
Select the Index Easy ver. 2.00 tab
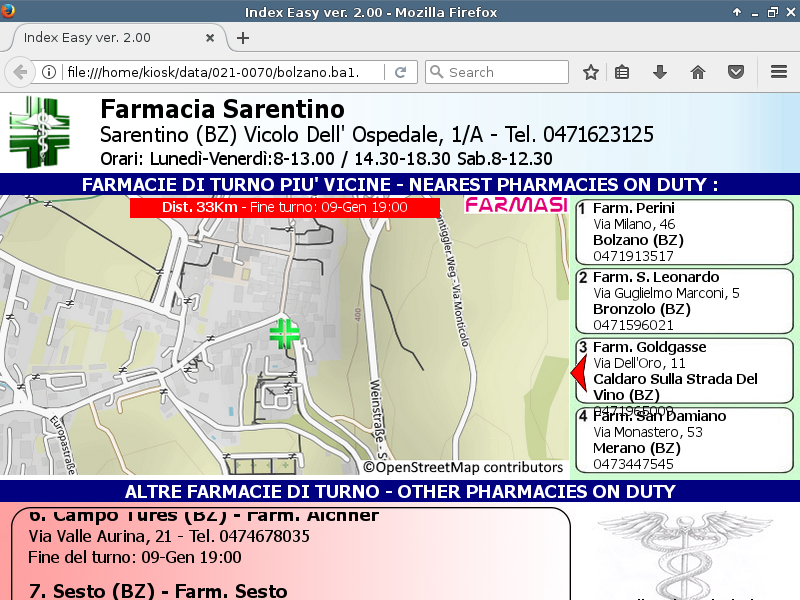[x=110, y=38]
